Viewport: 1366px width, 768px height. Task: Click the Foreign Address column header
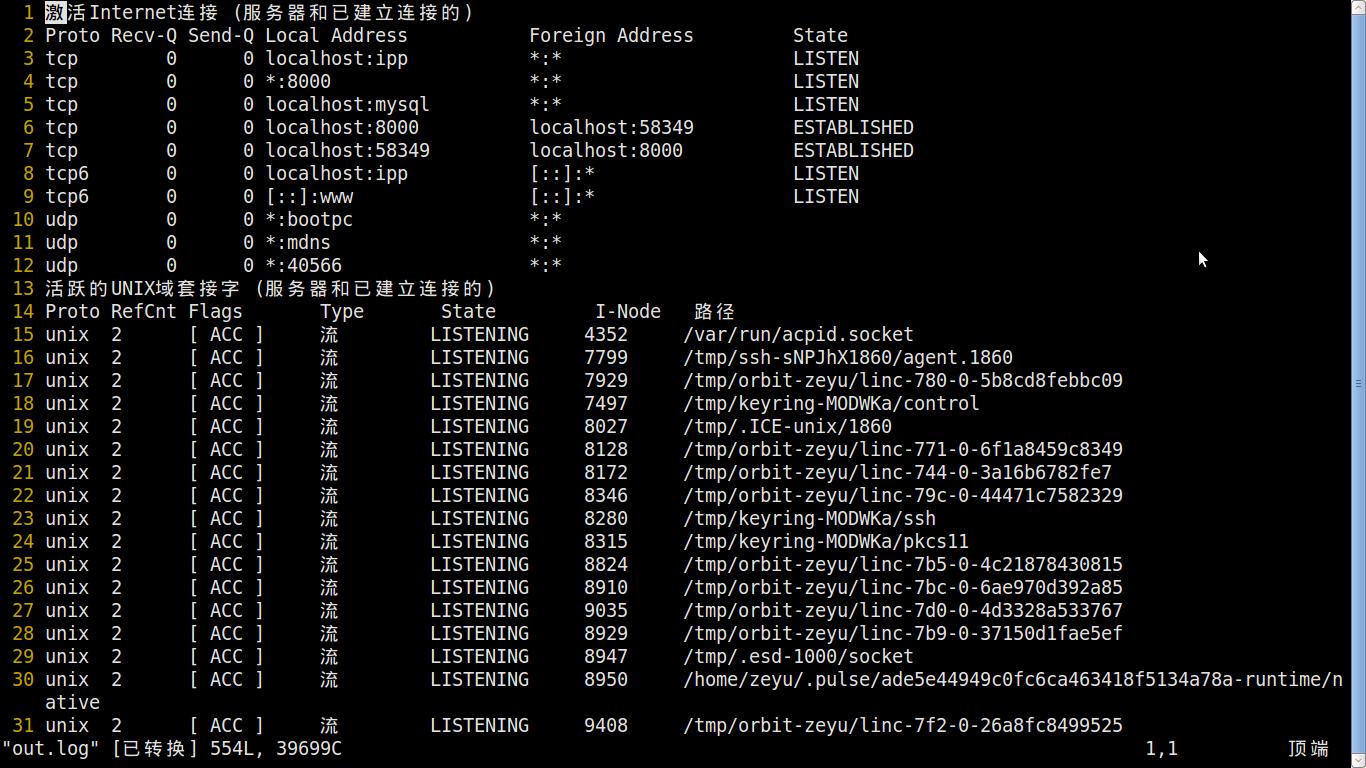tap(611, 35)
